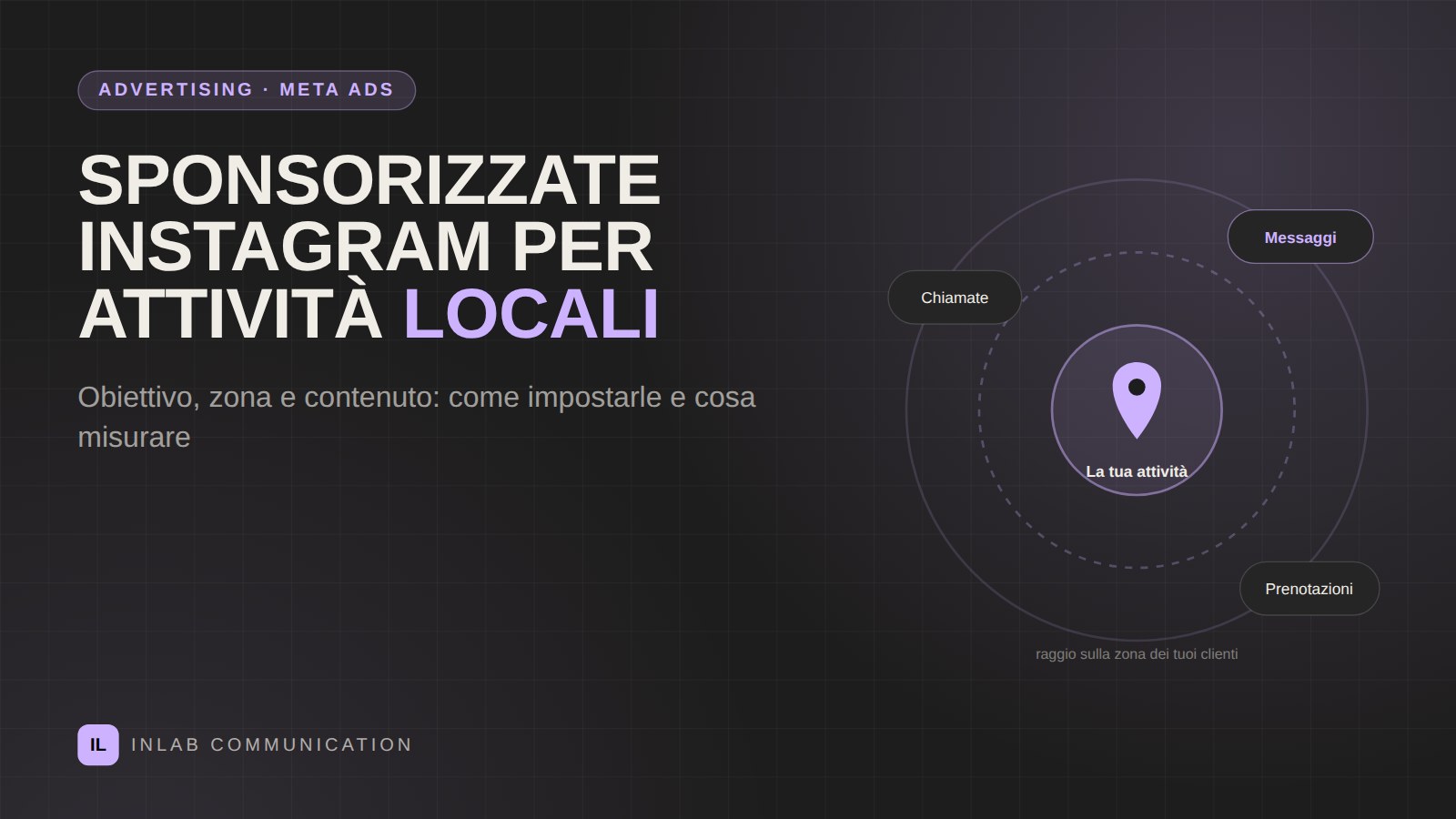Click the 'raggio sulla zona dei tuoi clienti' caption
1456x819 pixels.
pyautogui.click(x=1137, y=654)
